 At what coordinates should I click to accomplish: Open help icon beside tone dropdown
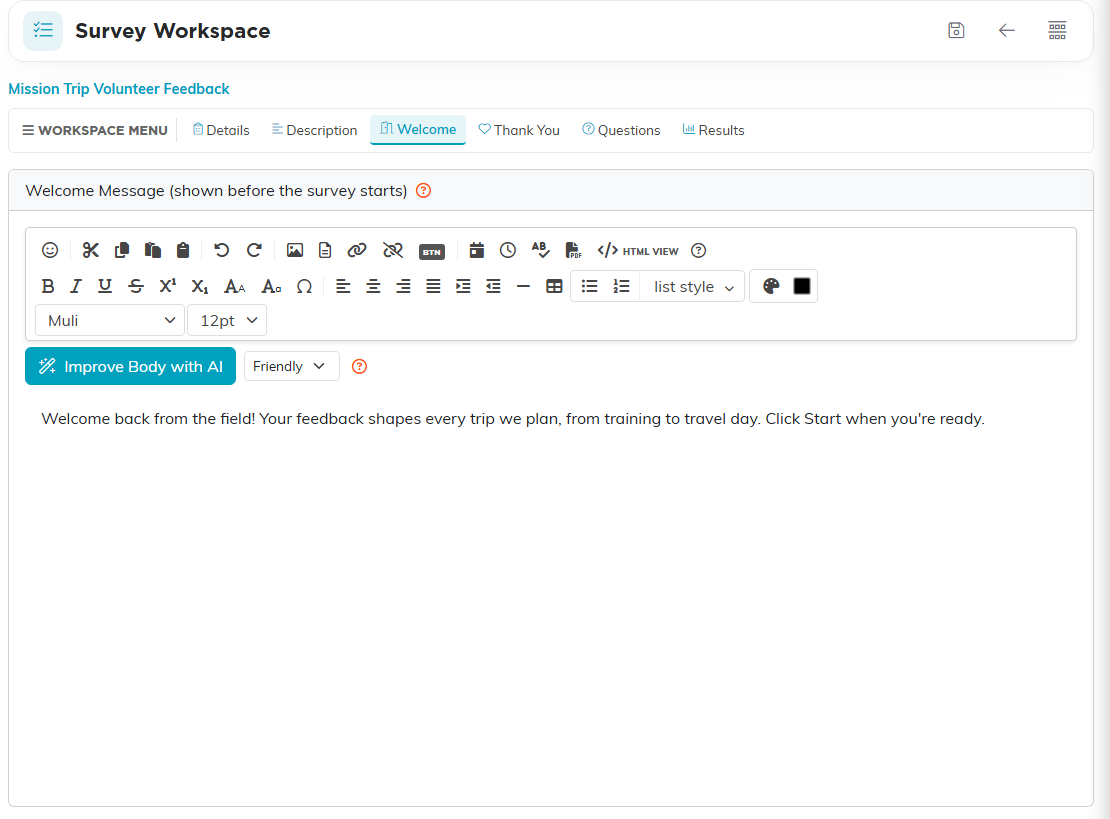pos(360,367)
